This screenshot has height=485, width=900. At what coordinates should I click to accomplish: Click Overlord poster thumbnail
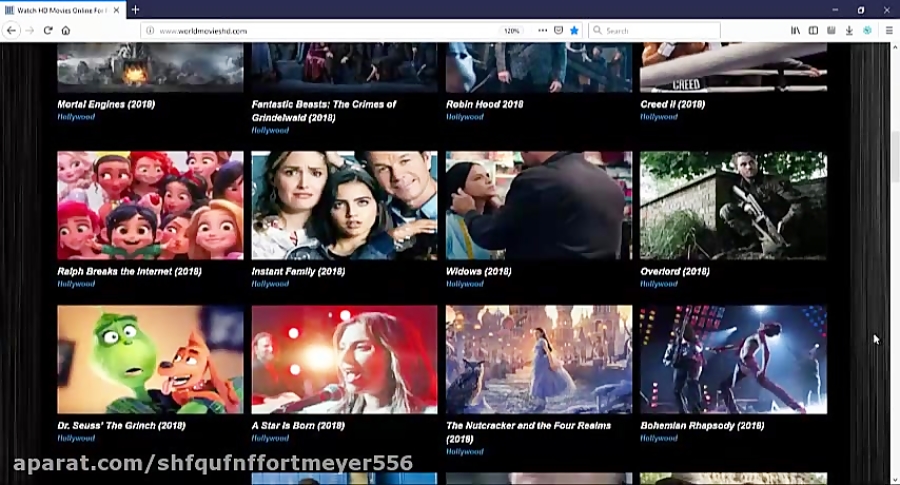(x=734, y=205)
